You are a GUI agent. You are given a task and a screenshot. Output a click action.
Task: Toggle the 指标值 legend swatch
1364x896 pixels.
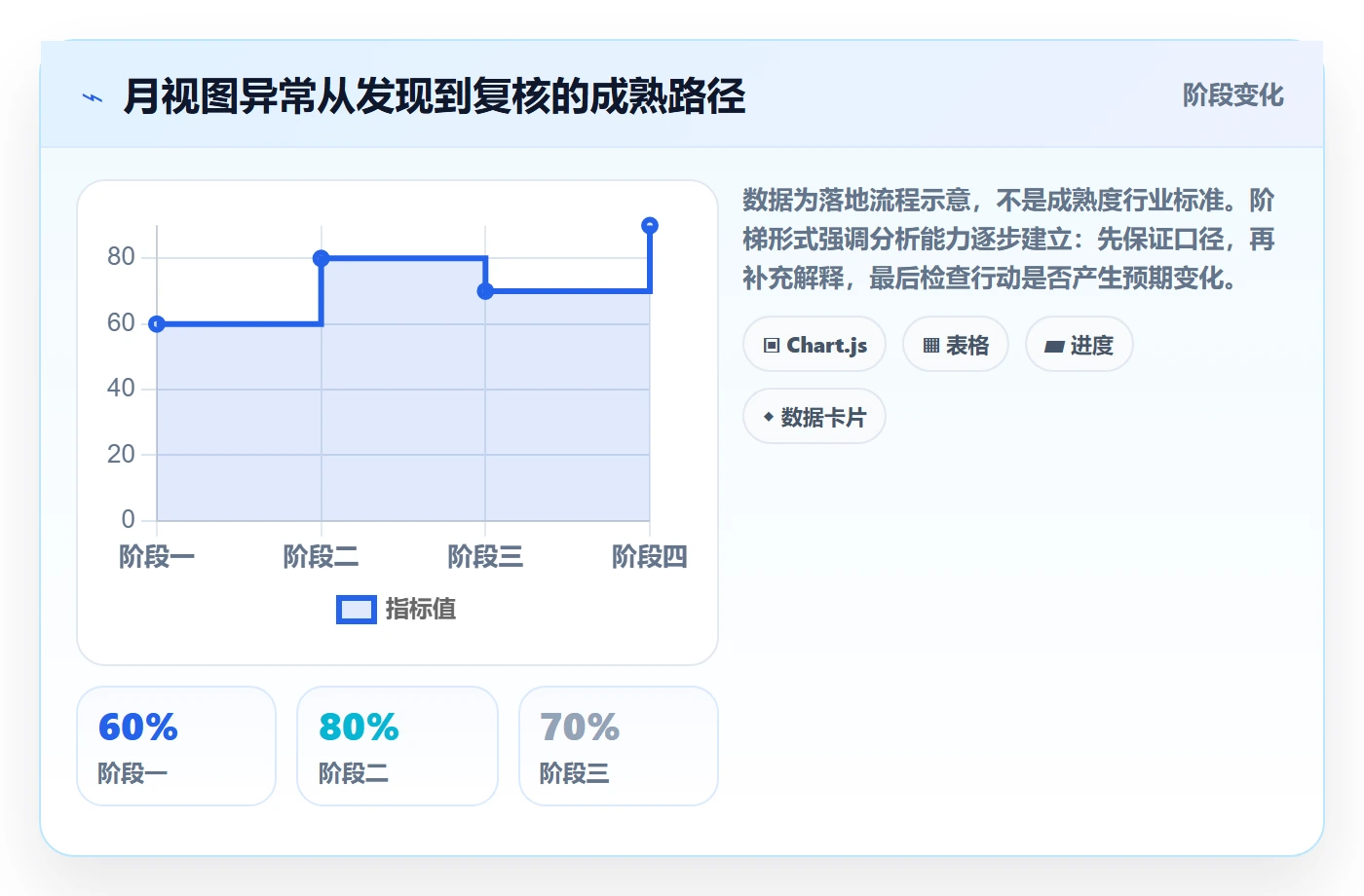pyautogui.click(x=357, y=610)
